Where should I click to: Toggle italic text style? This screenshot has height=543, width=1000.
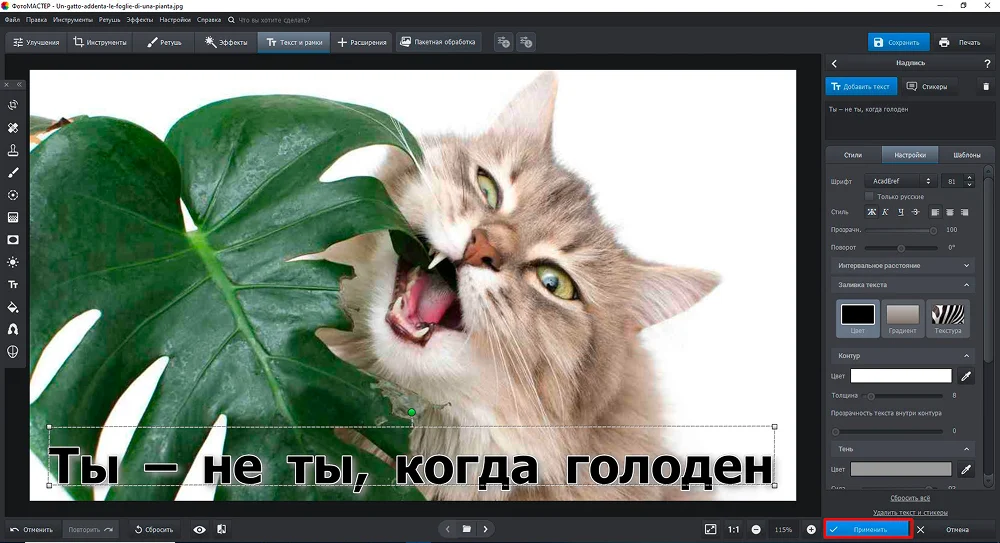885,212
